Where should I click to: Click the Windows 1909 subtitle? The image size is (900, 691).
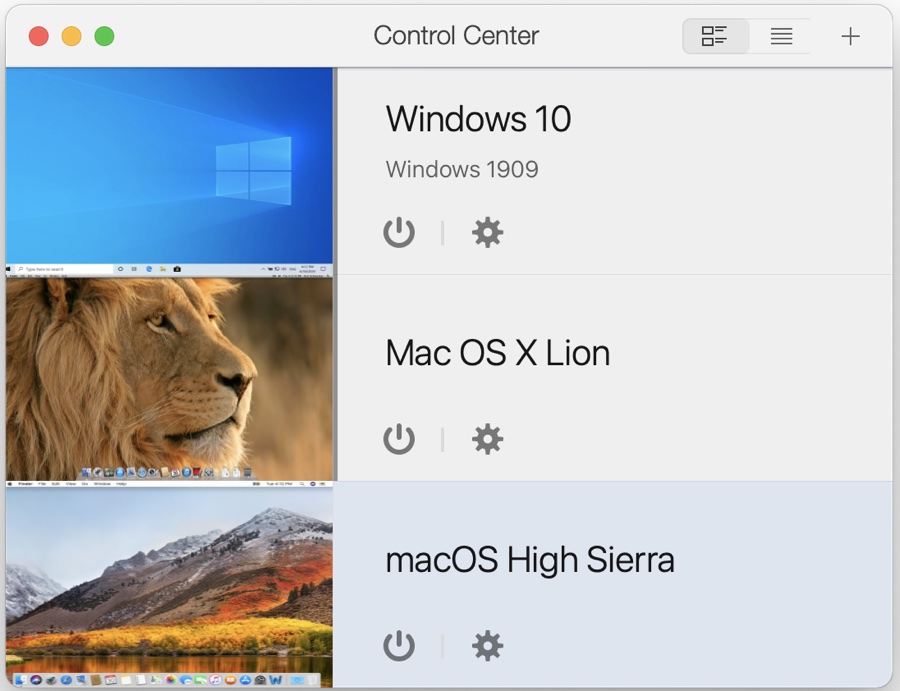pos(462,169)
